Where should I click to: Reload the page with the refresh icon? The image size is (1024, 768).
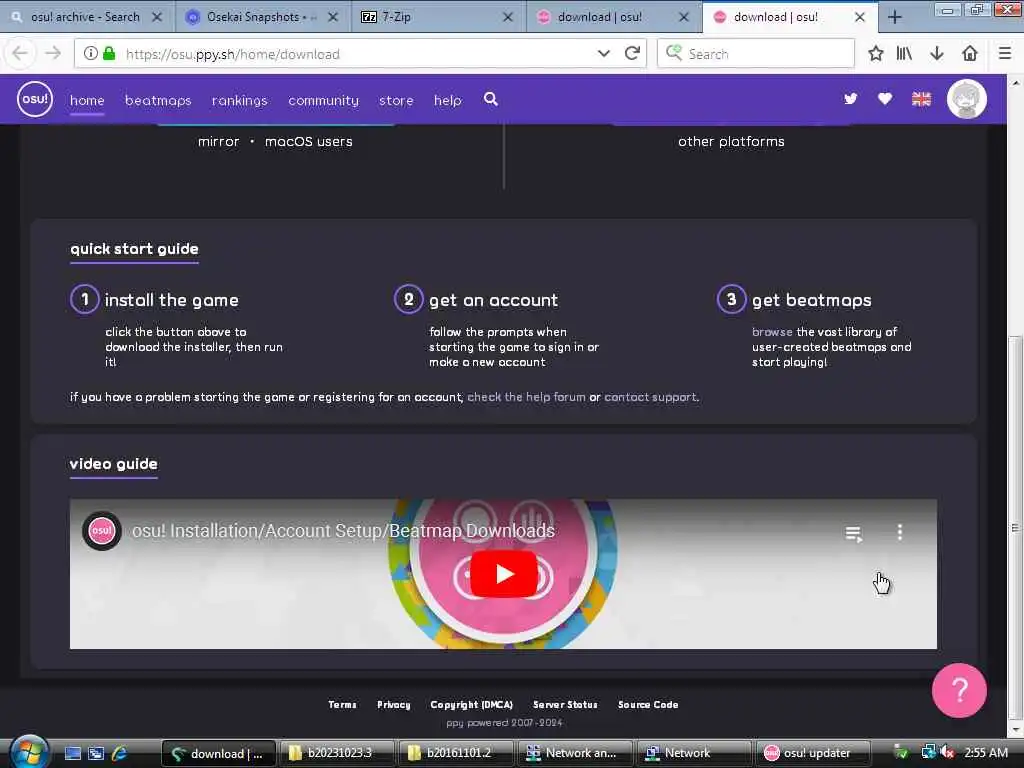tap(632, 54)
